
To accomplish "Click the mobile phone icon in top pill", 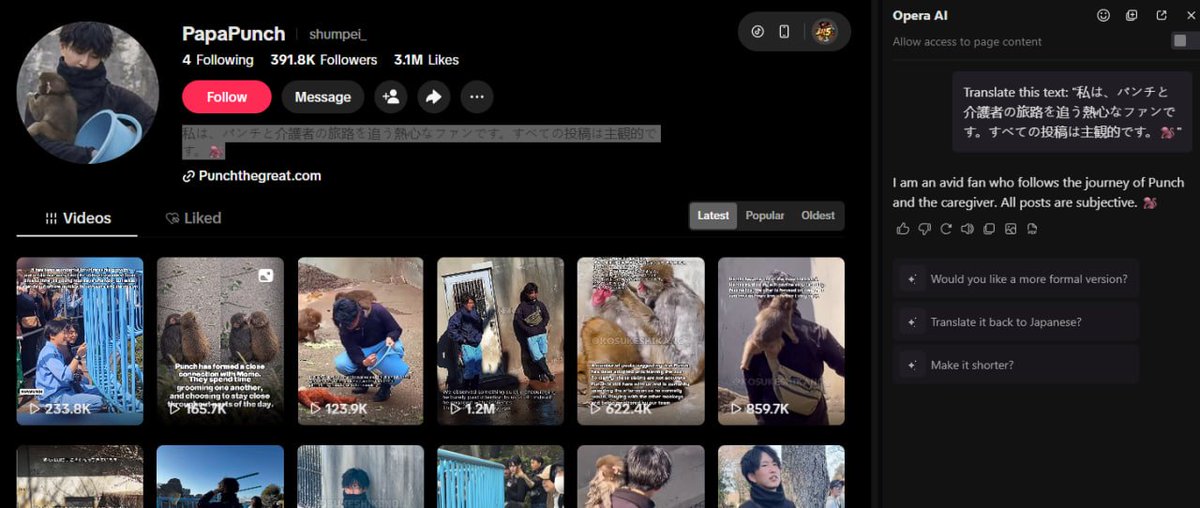I will click(784, 31).
